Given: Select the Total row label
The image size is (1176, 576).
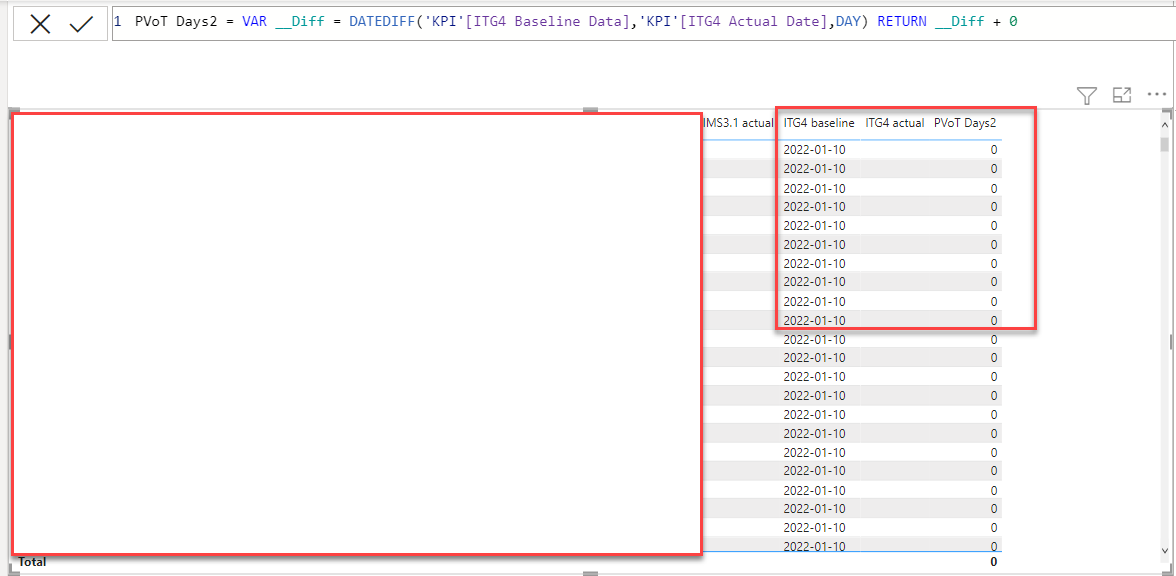Looking at the screenshot, I should (32, 561).
